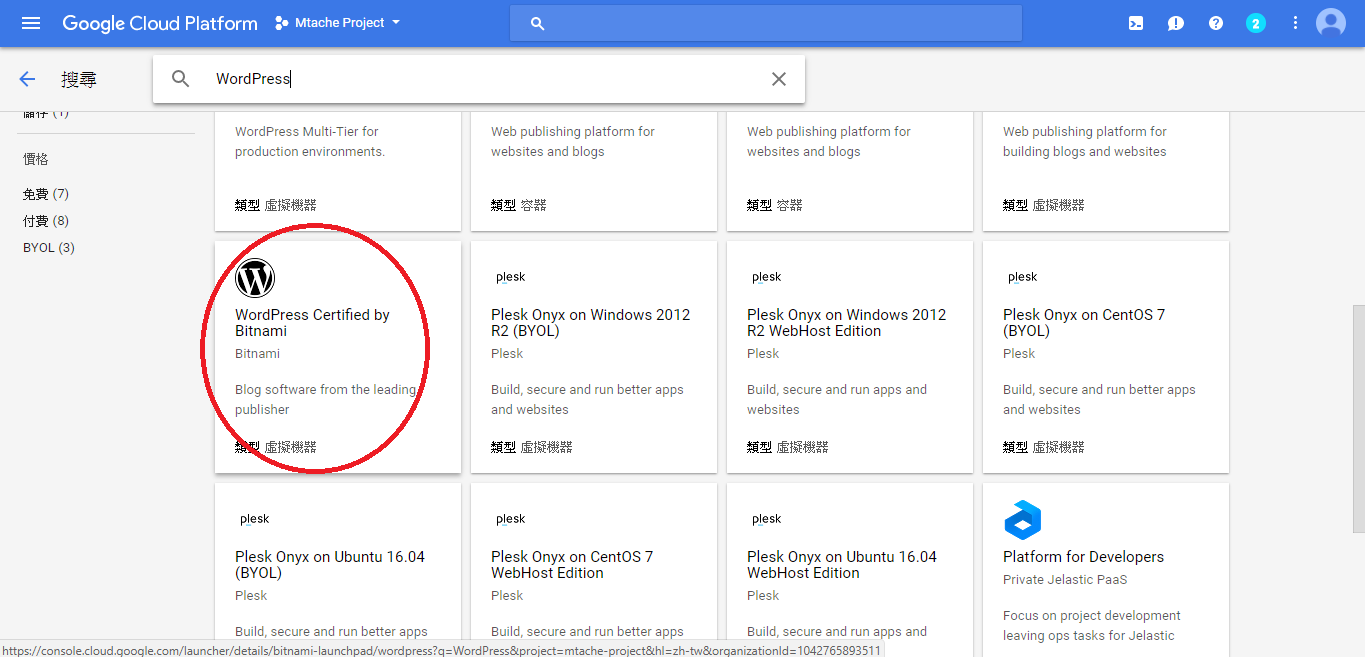Screen dimensions: 1365x657
Task: Open the help question mark icon
Action: (x=1216, y=23)
